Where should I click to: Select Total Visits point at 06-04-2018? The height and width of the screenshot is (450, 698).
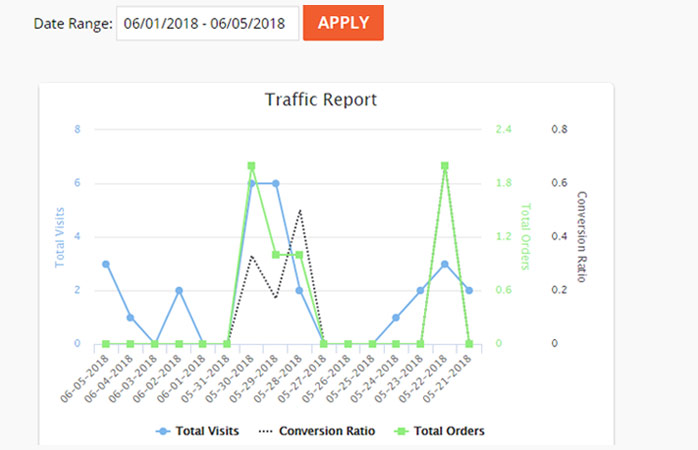(x=130, y=317)
